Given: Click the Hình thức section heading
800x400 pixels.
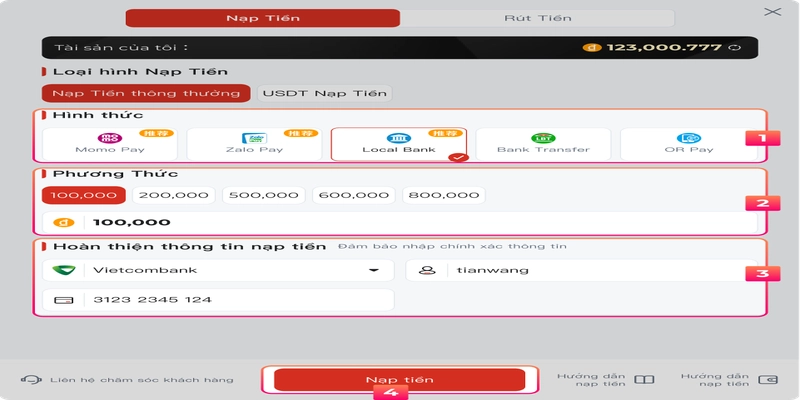Looking at the screenshot, I should click(x=98, y=115).
